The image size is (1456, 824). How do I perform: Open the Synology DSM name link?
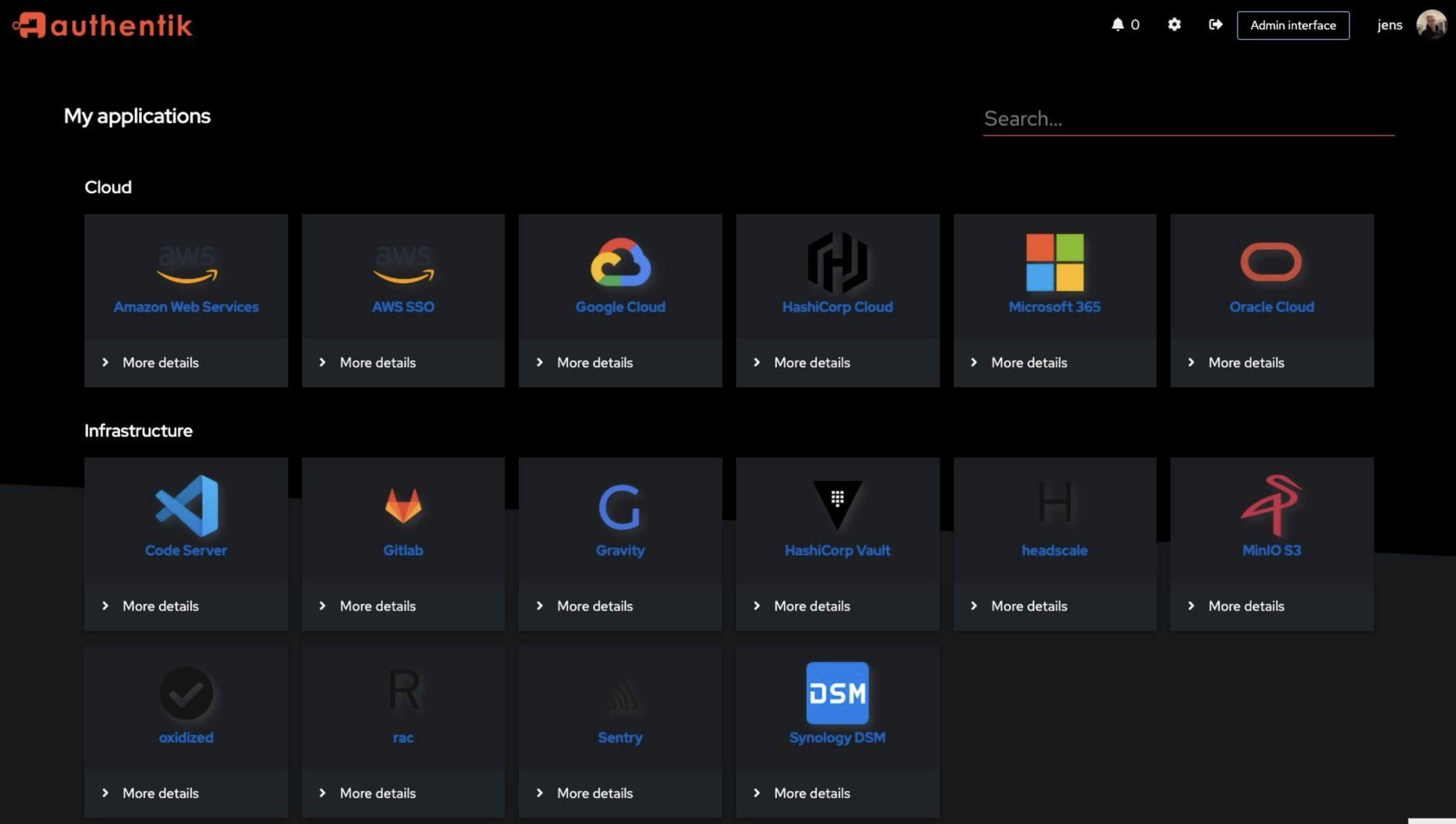coord(837,737)
